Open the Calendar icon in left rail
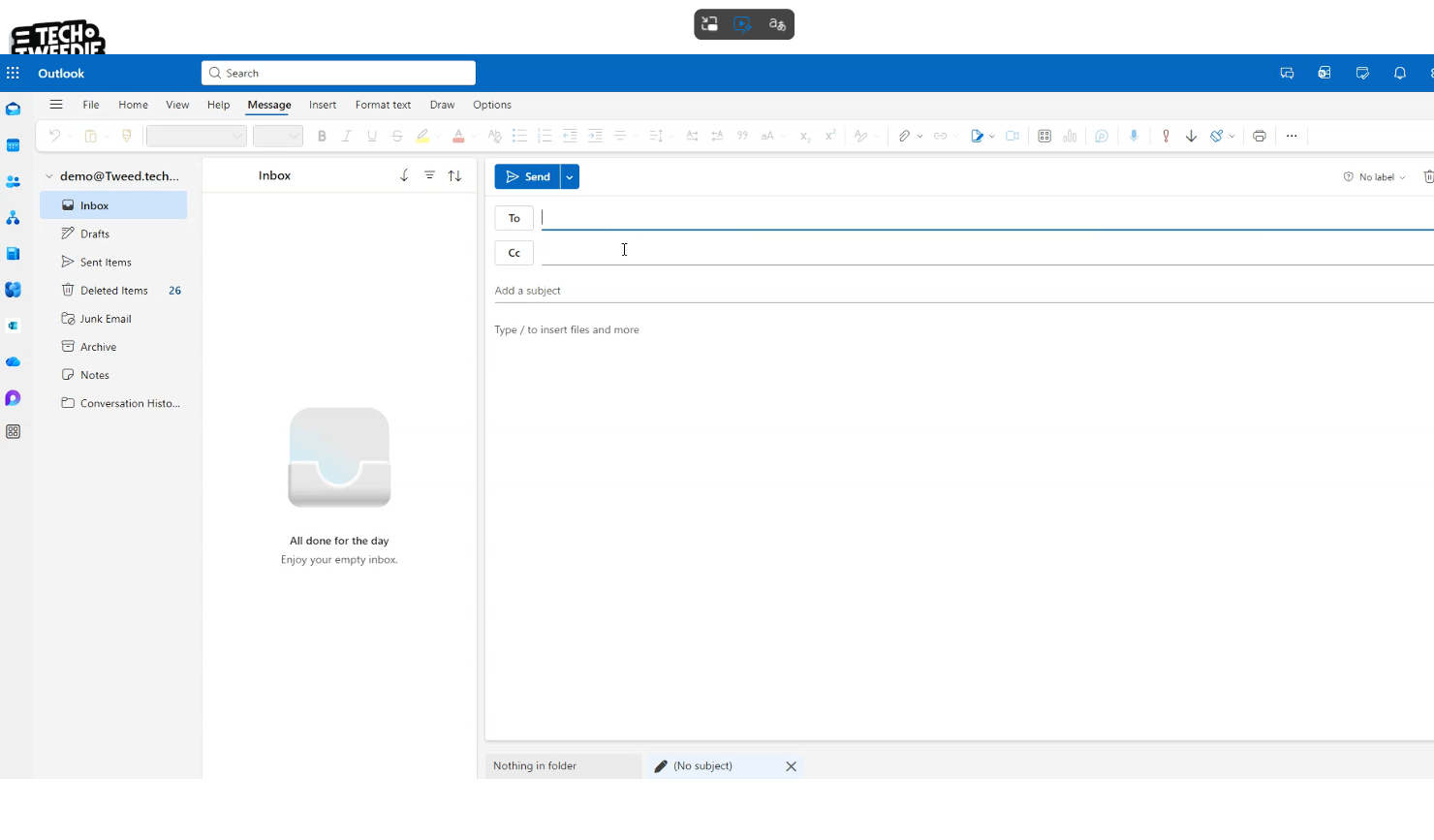This screenshot has height=840, width=1434. [13, 145]
